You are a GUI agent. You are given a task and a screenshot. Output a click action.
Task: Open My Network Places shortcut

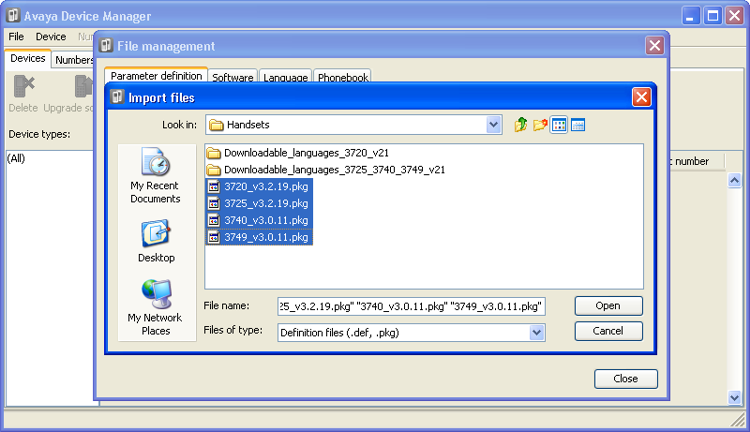pos(155,307)
